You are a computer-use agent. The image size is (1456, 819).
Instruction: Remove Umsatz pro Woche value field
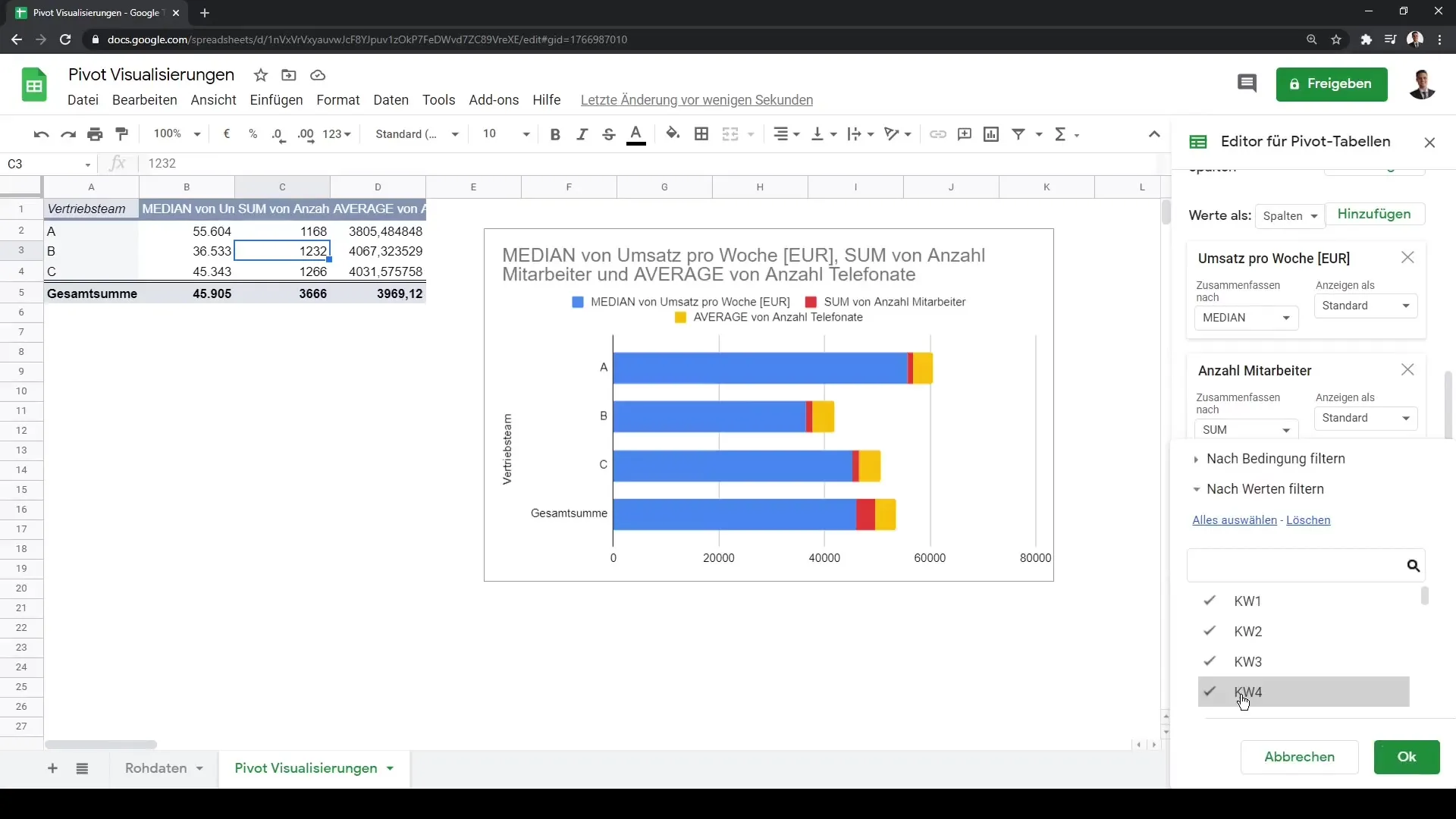(1407, 258)
